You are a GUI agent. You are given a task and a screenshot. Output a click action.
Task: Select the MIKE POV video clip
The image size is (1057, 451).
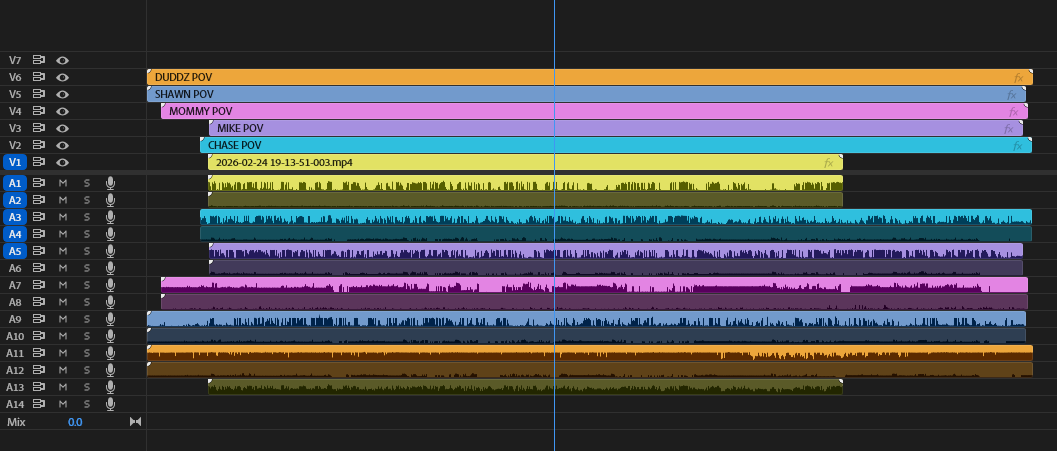(x=616, y=128)
